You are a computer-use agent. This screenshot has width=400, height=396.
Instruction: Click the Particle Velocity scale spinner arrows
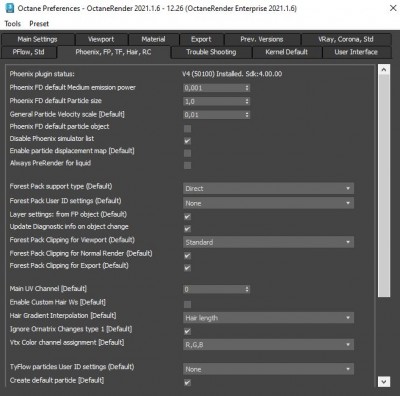(247, 115)
